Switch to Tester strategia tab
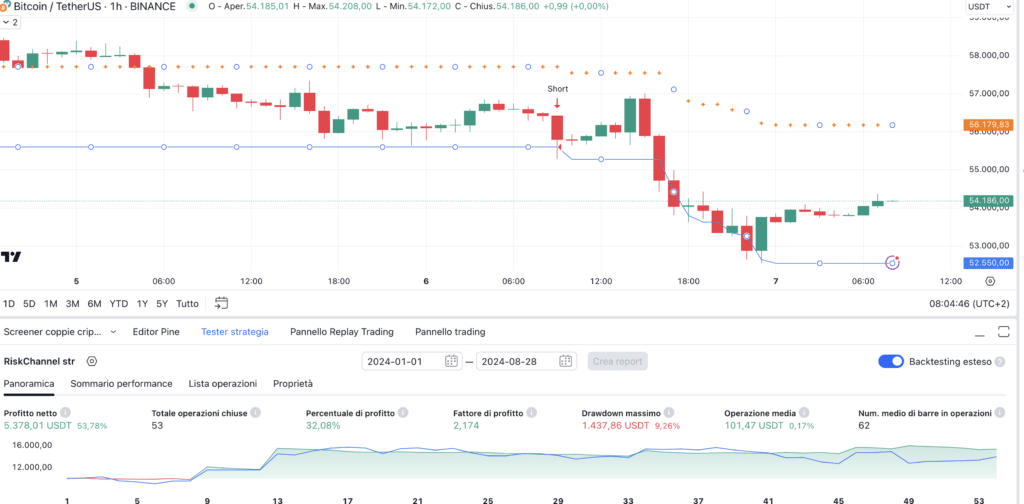This screenshot has height=504, width=1024. (x=234, y=332)
